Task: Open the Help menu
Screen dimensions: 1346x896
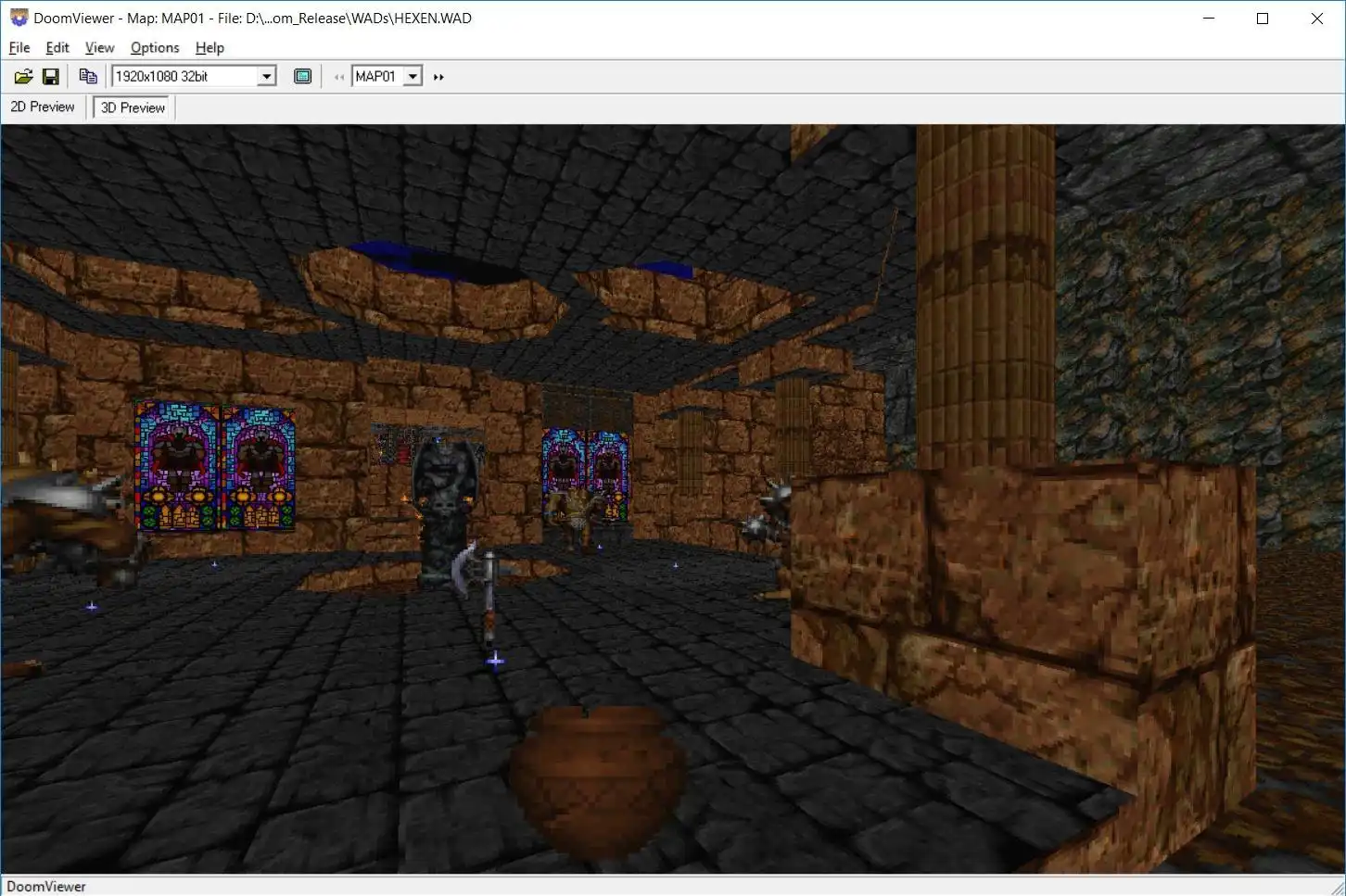Action: pyautogui.click(x=210, y=47)
